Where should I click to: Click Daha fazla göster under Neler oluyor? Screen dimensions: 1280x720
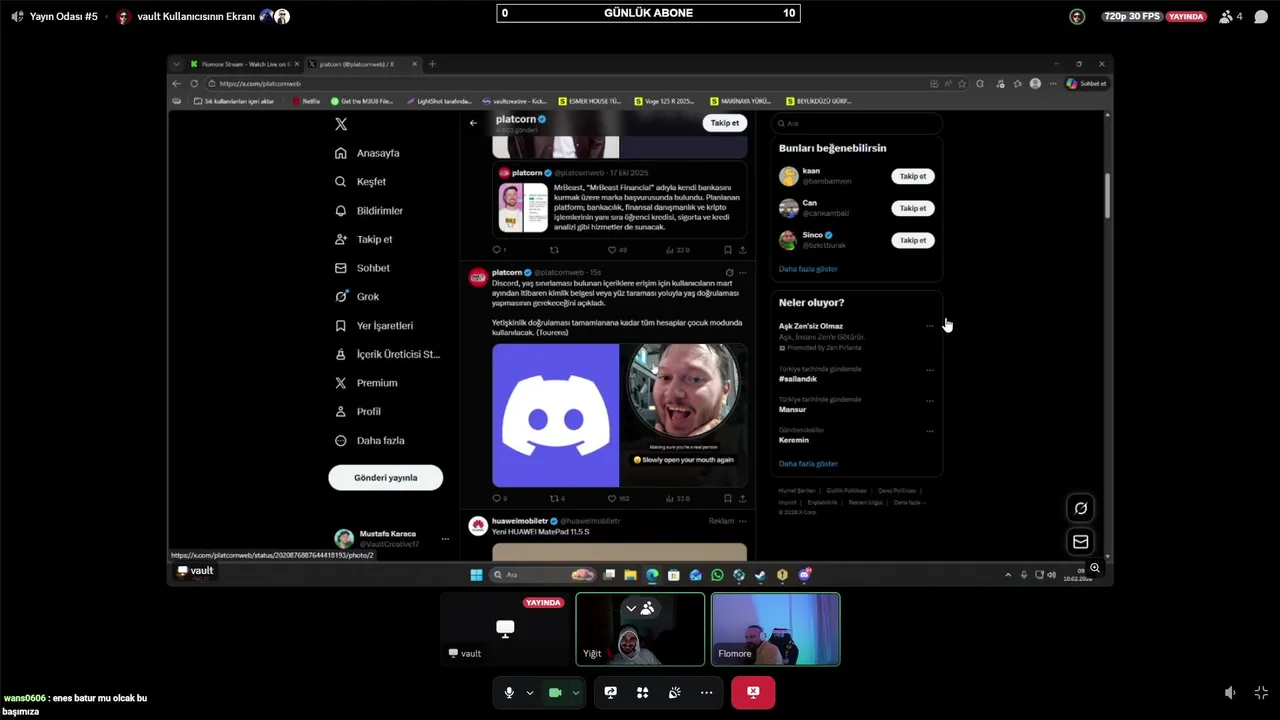coord(808,464)
